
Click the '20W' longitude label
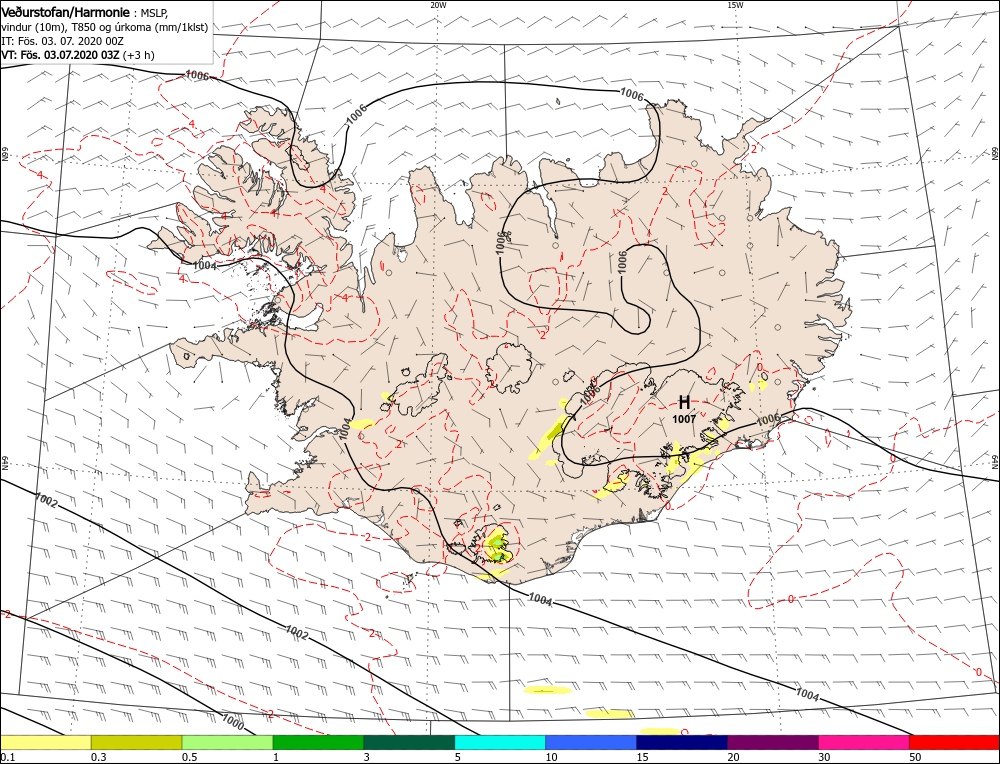tap(438, 4)
